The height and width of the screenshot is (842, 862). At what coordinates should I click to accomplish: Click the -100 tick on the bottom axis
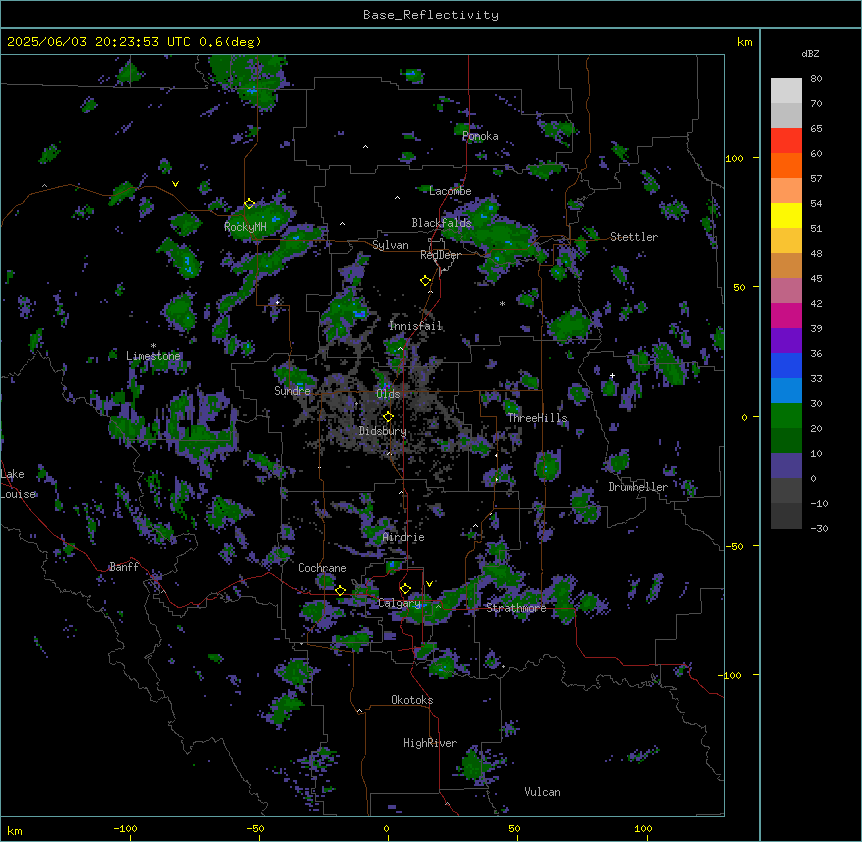pos(125,828)
